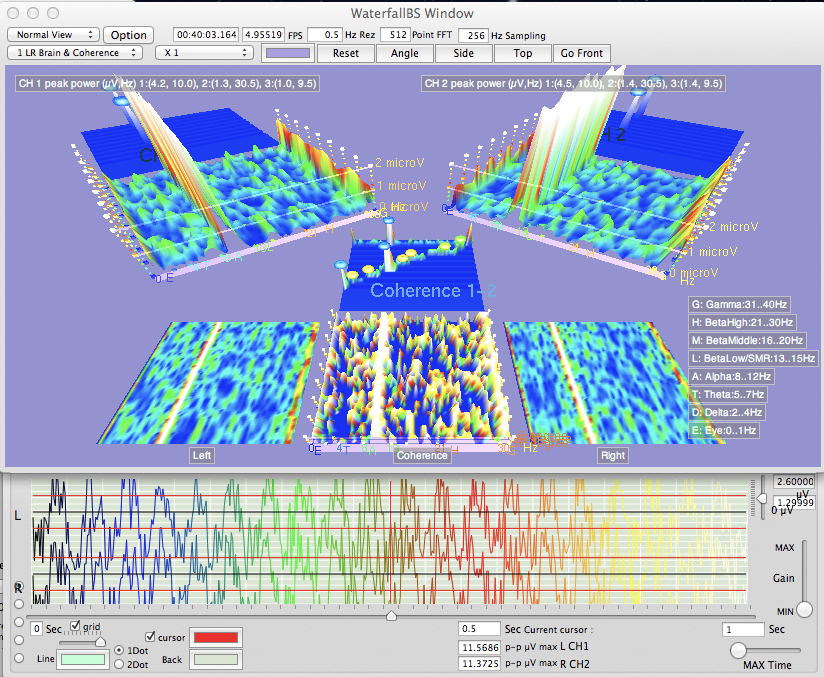
Task: Click the waveform timeline position slider handle
Action: click(x=391, y=616)
